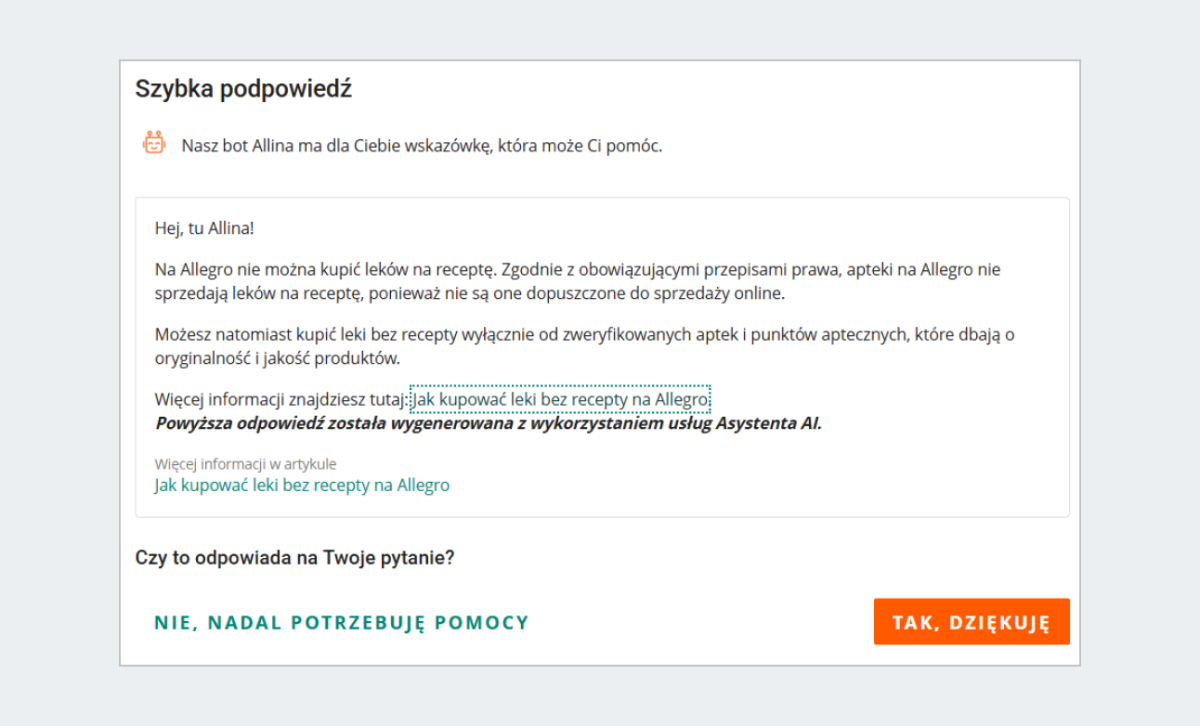Click the orange button's label text
This screenshot has width=1200, height=726.
pos(971,621)
